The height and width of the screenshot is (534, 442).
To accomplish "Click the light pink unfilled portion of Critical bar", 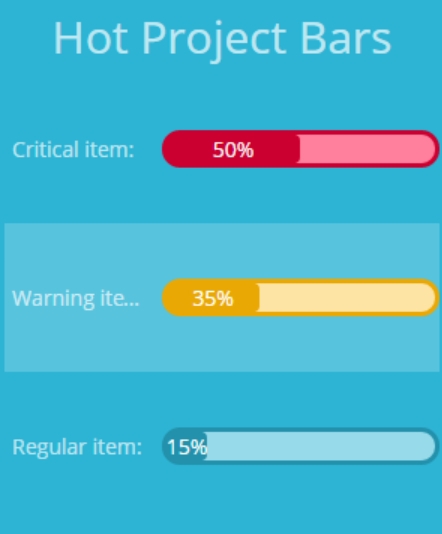I will (x=367, y=149).
